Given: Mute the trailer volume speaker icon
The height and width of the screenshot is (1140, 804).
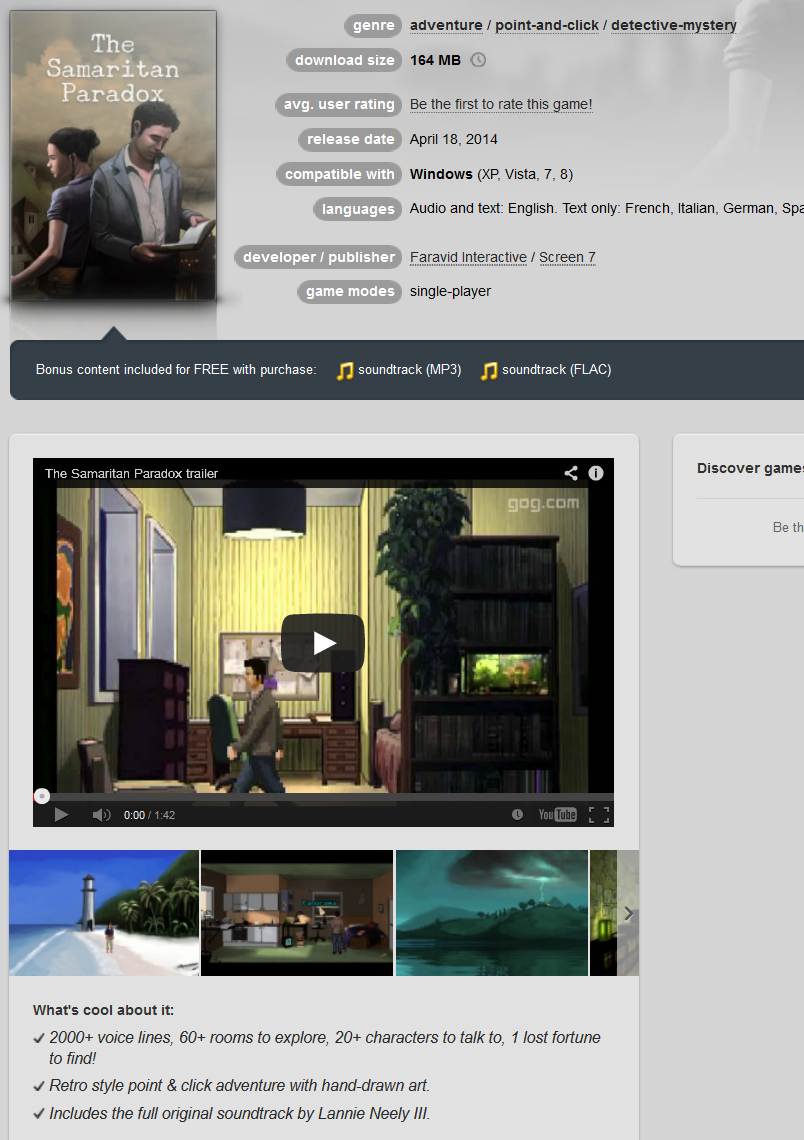Looking at the screenshot, I should [x=101, y=815].
